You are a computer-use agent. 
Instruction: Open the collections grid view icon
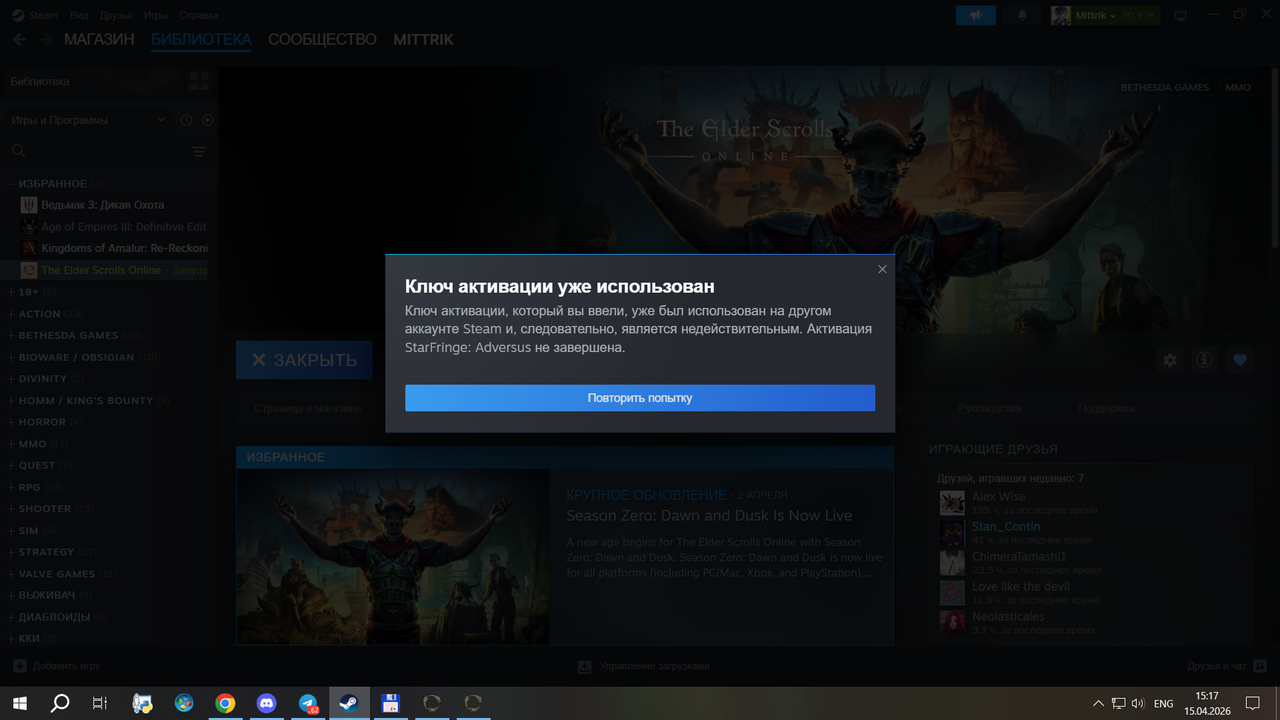coord(199,82)
